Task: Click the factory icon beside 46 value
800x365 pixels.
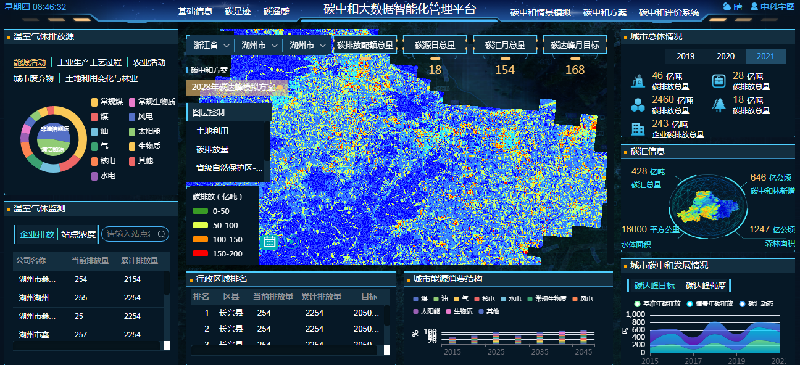Action: point(638,81)
